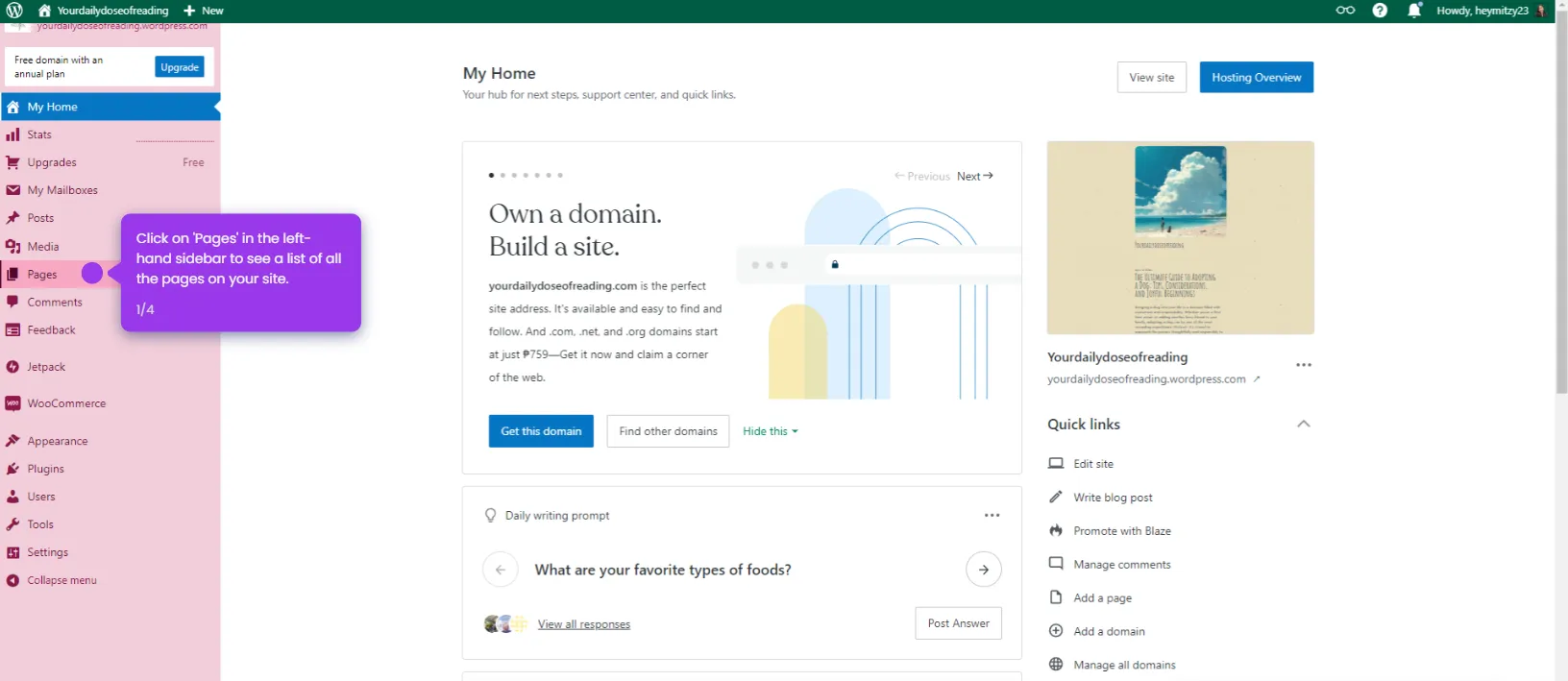Go to the Next card
This screenshot has width=1568, height=681.
click(975, 176)
